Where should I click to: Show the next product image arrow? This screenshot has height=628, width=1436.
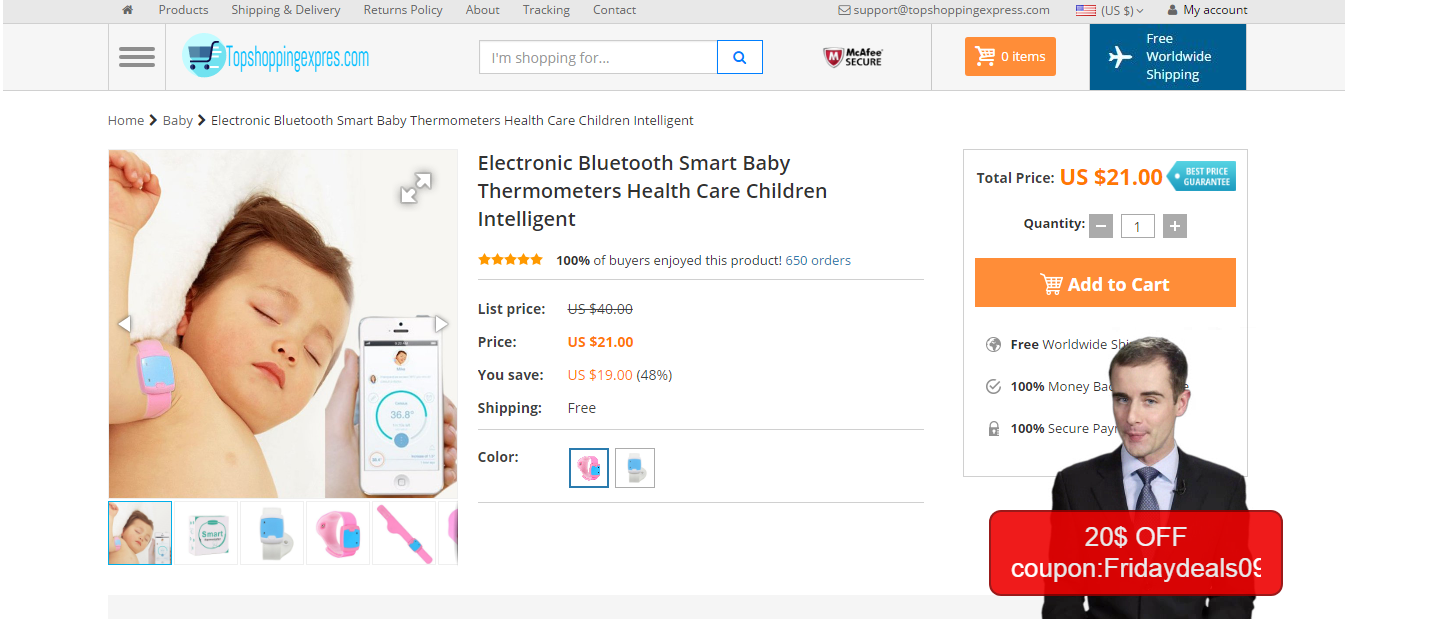[x=441, y=324]
